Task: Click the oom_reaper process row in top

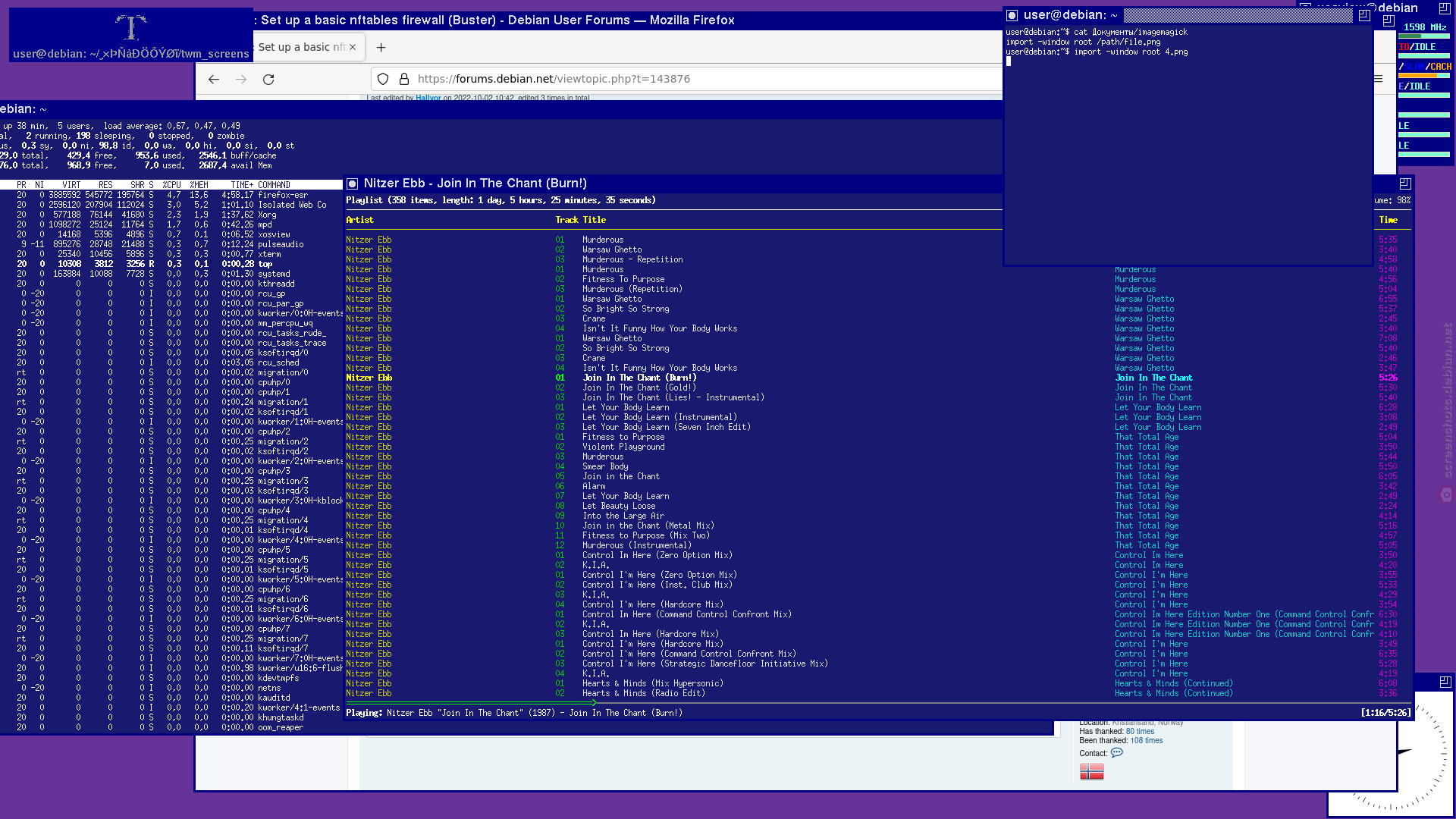Action: click(x=171, y=727)
